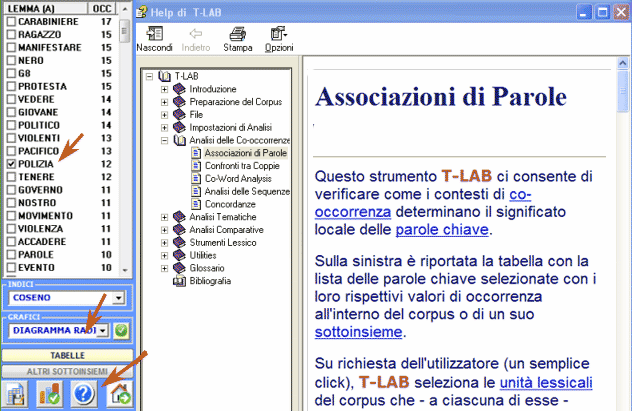This screenshot has height=411, width=632.
Task: Click the Strumenti Lessico book icon
Action: click(x=179, y=243)
